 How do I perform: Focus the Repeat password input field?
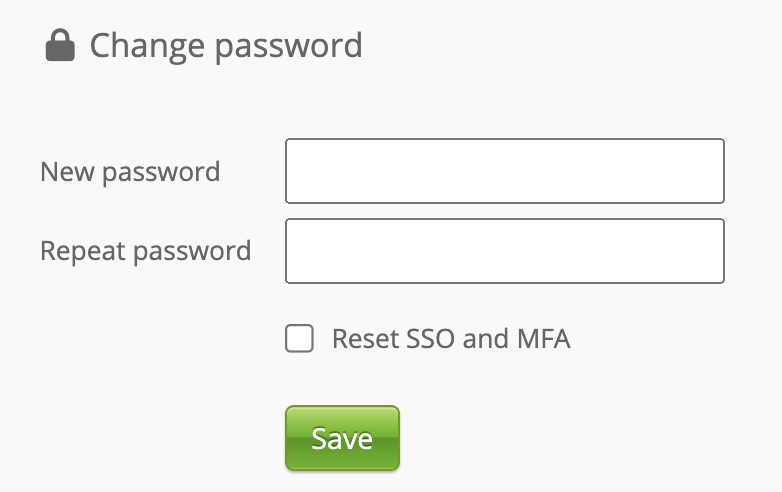tap(504, 251)
